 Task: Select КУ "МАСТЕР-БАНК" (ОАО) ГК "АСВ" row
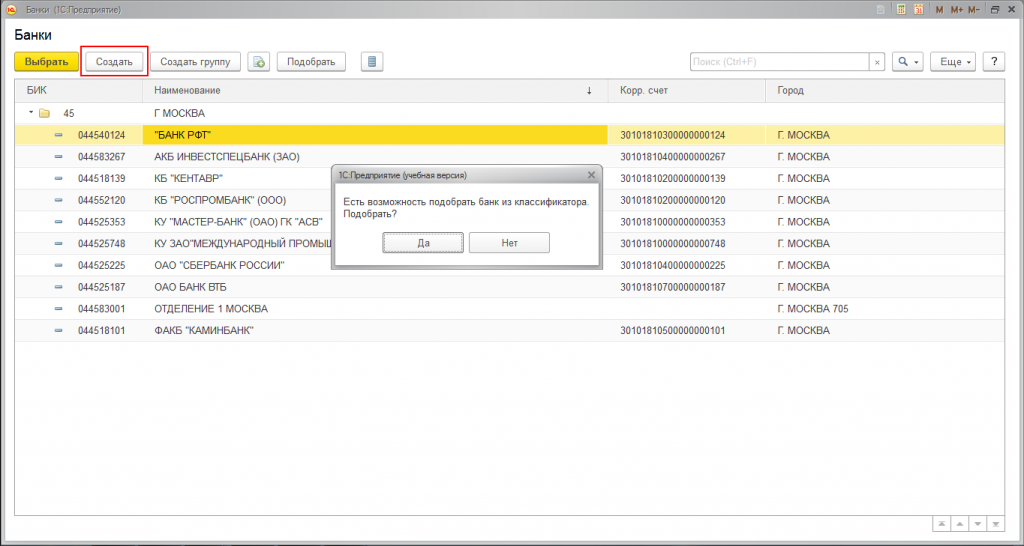[238, 222]
